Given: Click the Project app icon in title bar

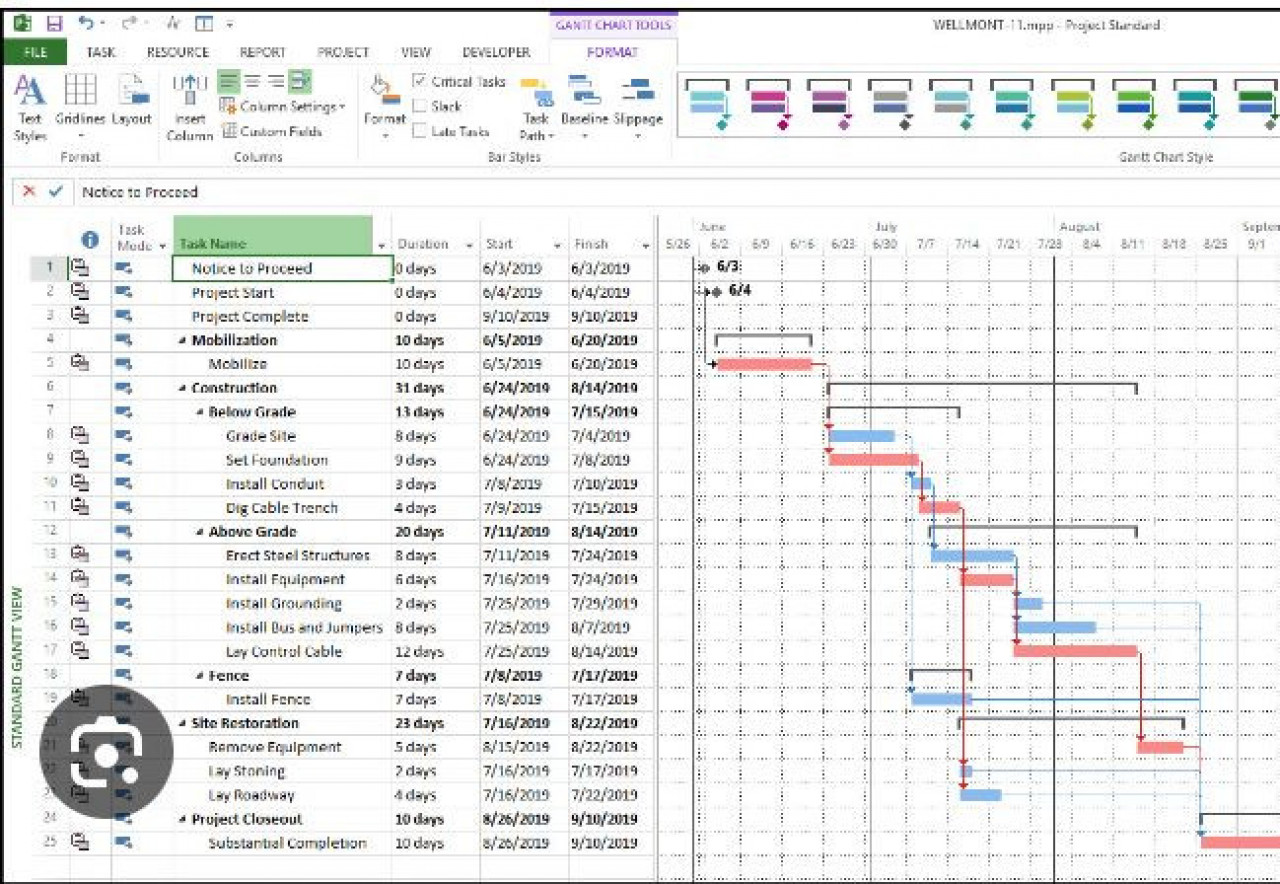Looking at the screenshot, I should 23,22.
